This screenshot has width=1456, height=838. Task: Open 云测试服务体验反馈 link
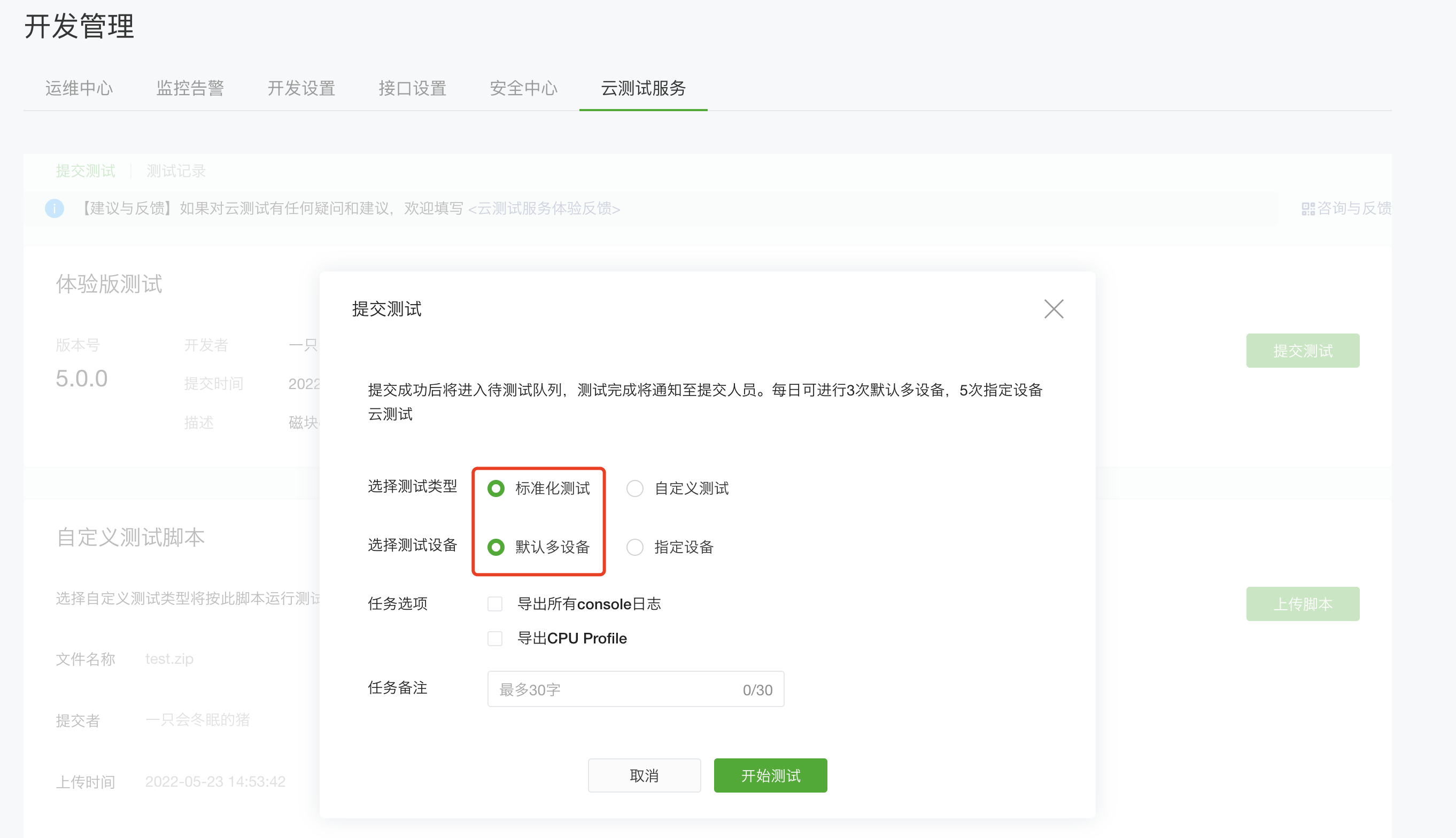click(x=544, y=208)
